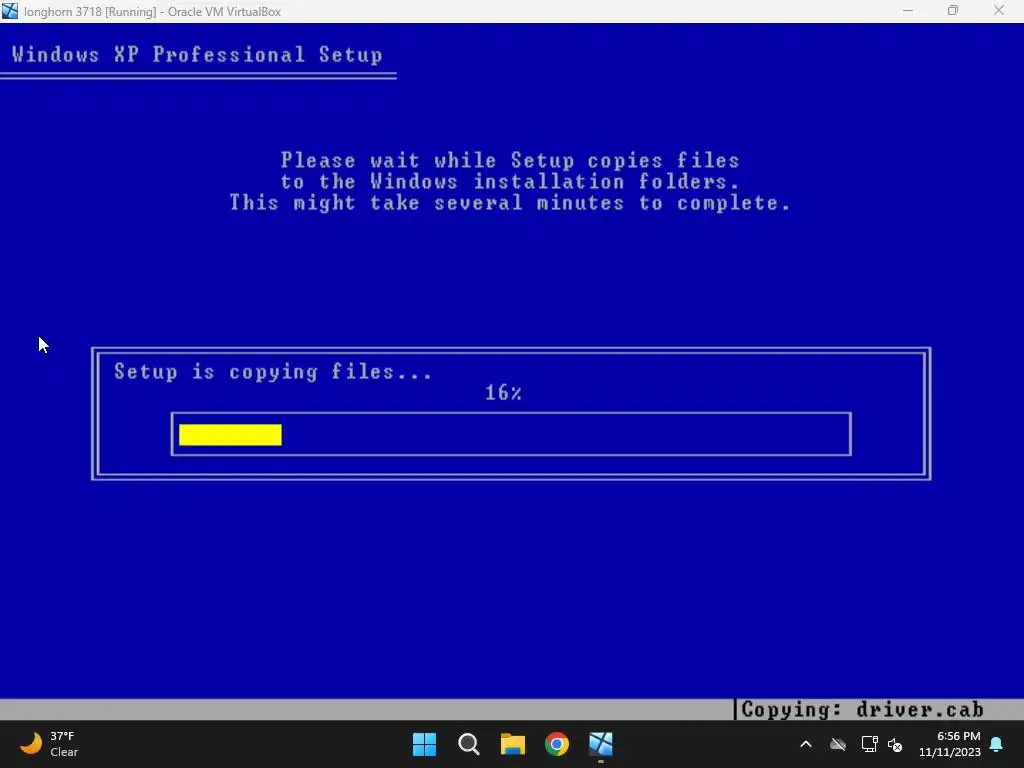1024x768 pixels.
Task: Click the 16% progress value
Action: tap(503, 392)
